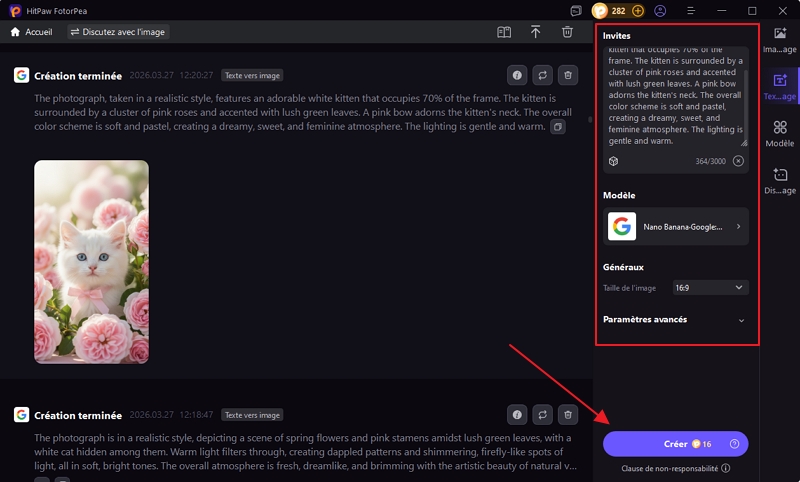This screenshot has height=482, width=800.
Task: Switch to the Modèle sidebar tab
Action: [x=779, y=133]
